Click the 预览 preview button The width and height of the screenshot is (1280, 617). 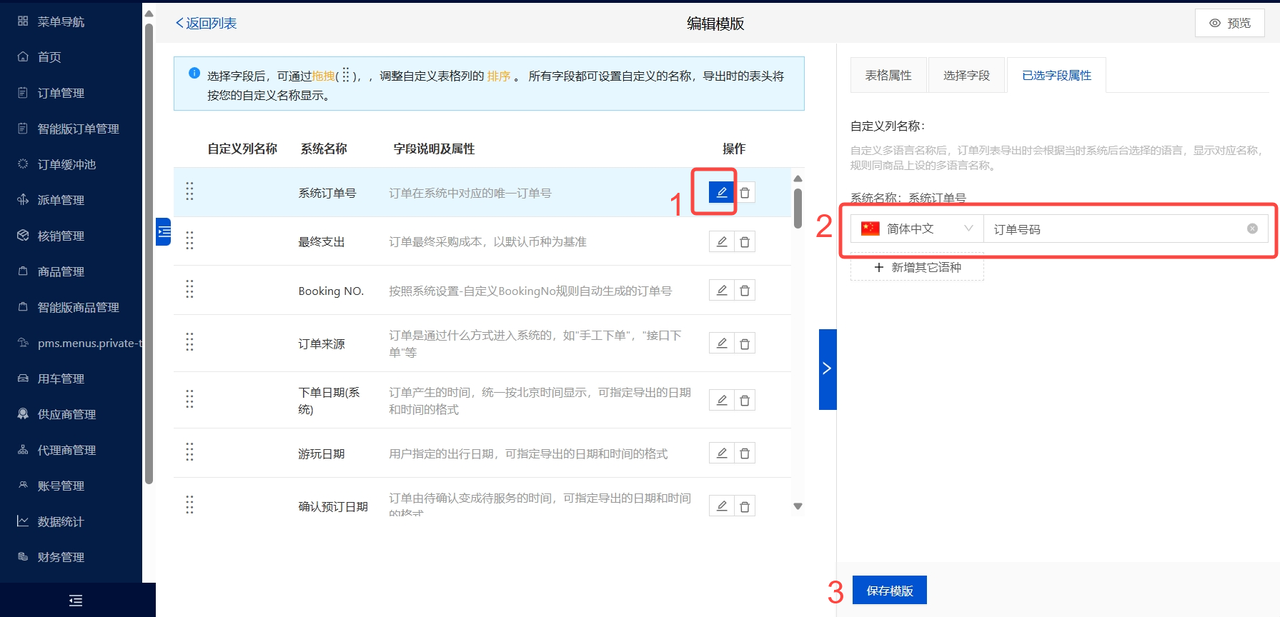click(1229, 23)
